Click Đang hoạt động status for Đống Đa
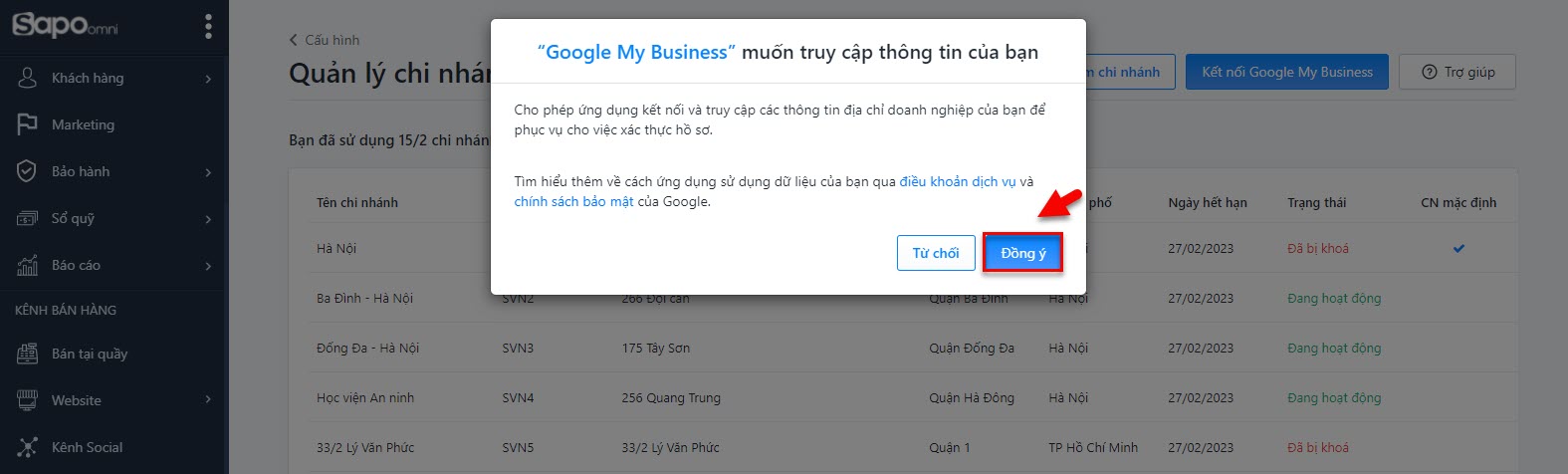Screen dimensions: 1568x474 tap(1334, 348)
